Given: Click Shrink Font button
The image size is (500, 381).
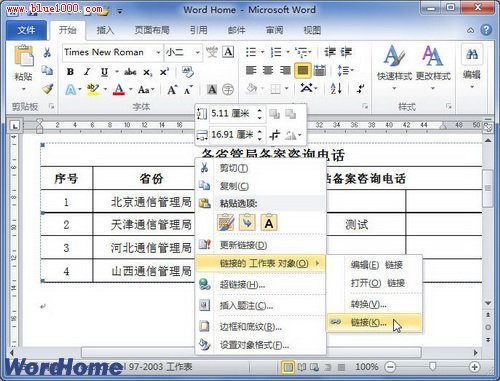Looking at the screenshot, I should (x=188, y=90).
